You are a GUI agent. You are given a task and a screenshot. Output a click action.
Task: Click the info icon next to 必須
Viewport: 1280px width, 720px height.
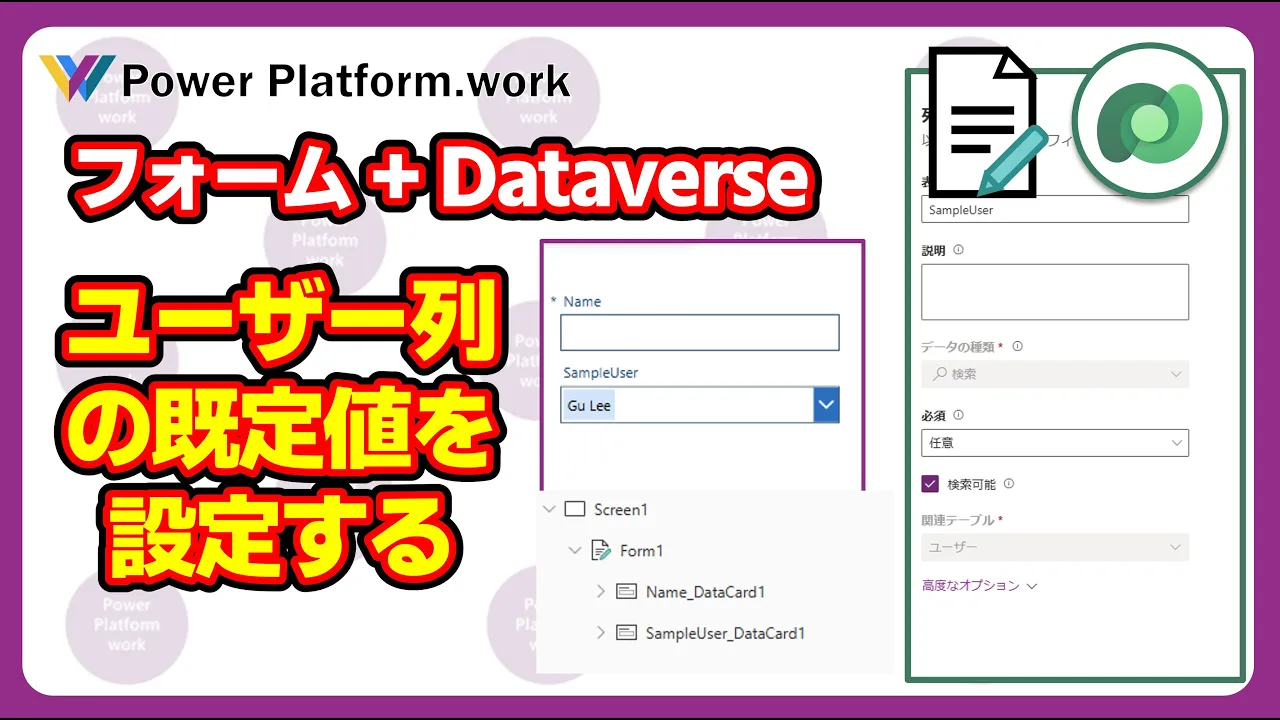click(x=958, y=415)
